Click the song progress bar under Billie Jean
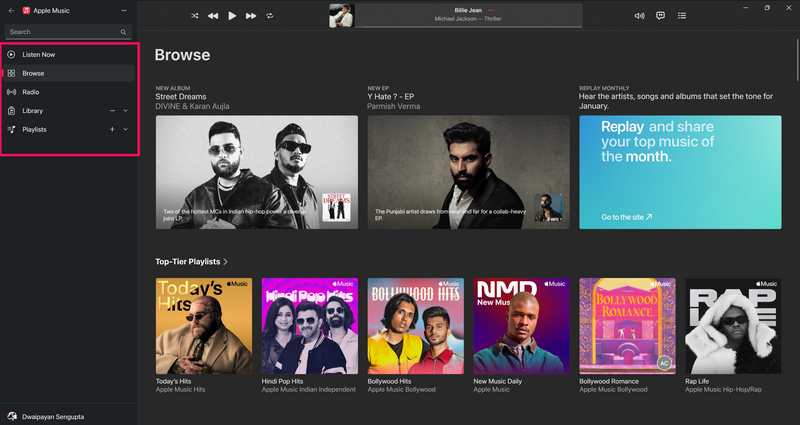The height and width of the screenshot is (425, 800). 468,27
